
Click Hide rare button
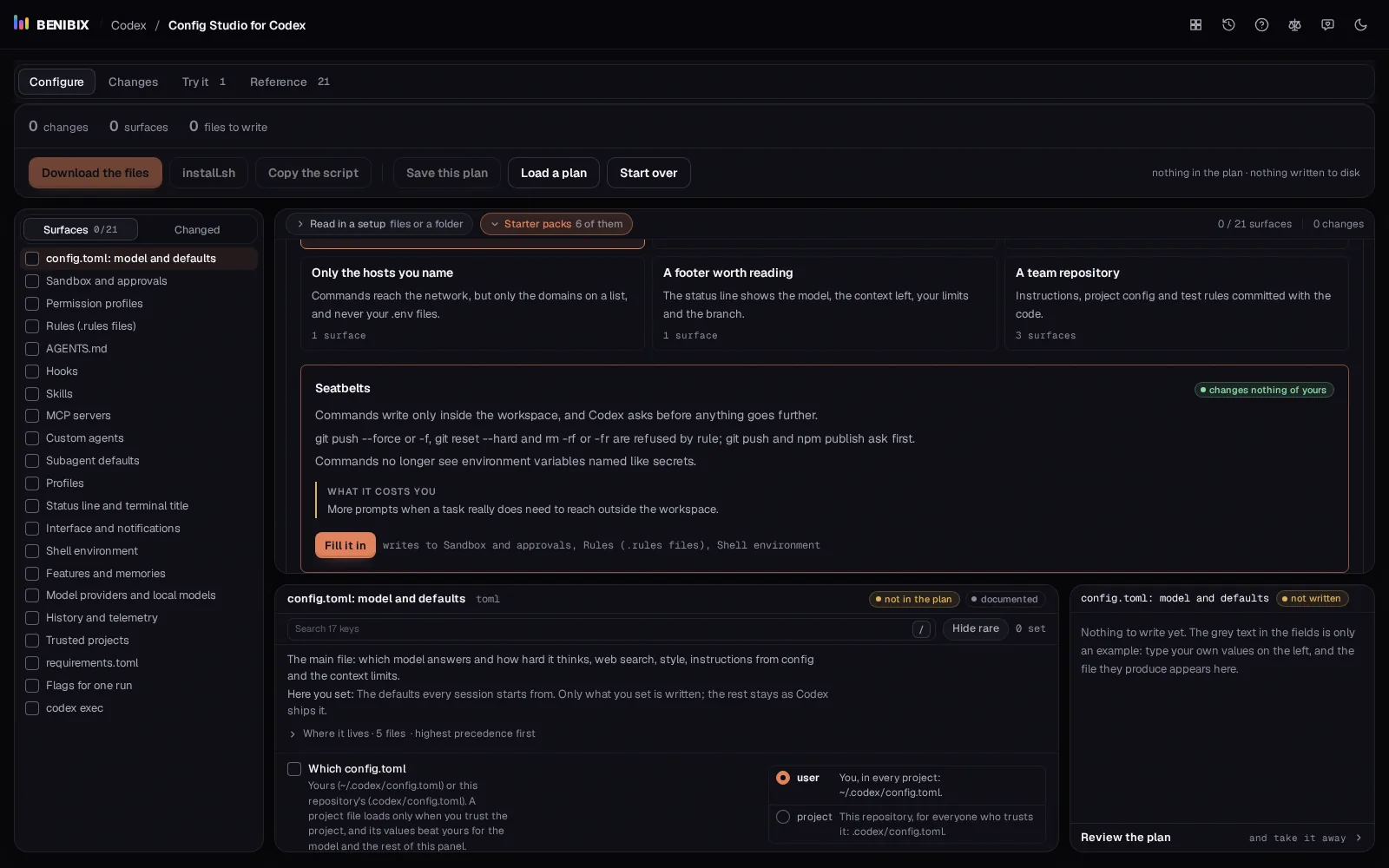[x=976, y=628]
